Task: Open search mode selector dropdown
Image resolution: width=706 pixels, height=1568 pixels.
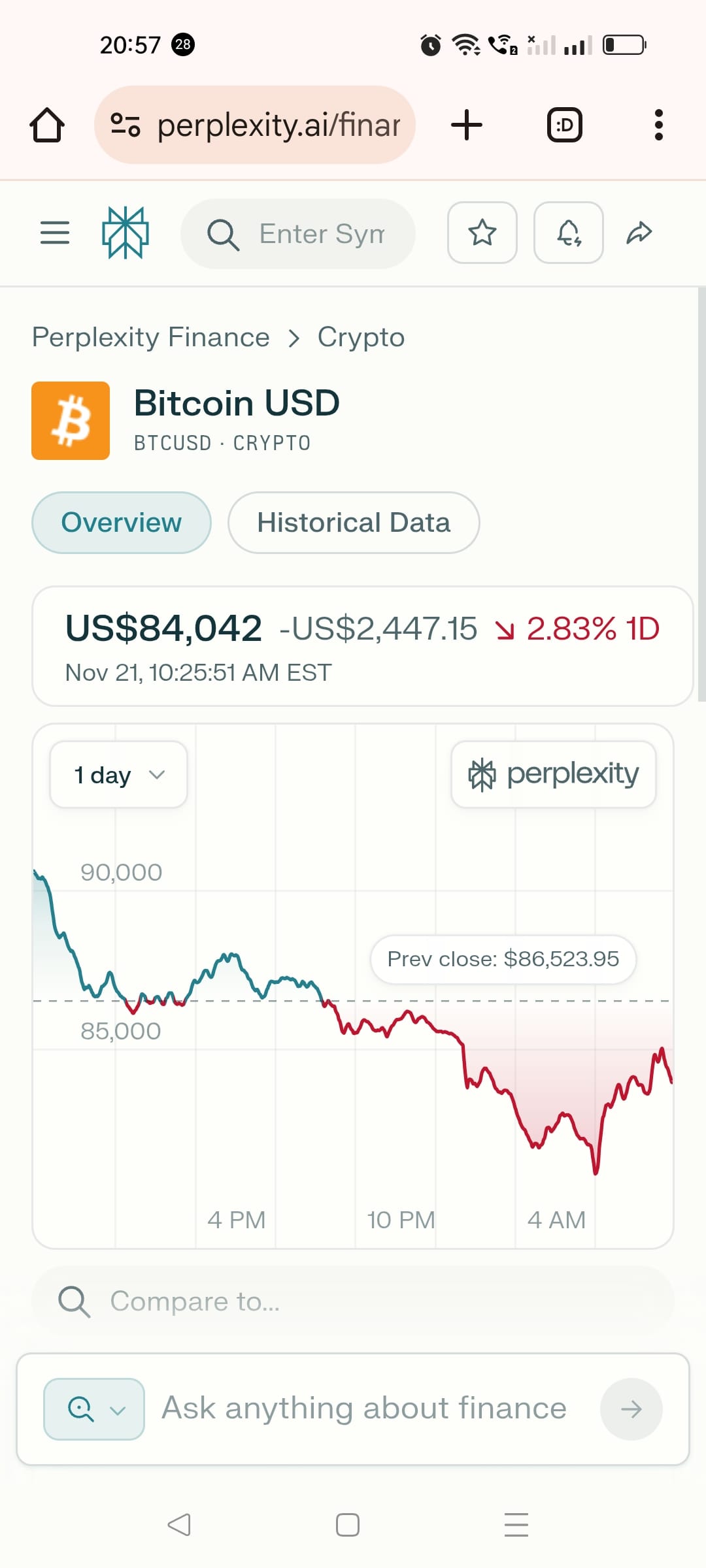Action: (94, 1409)
